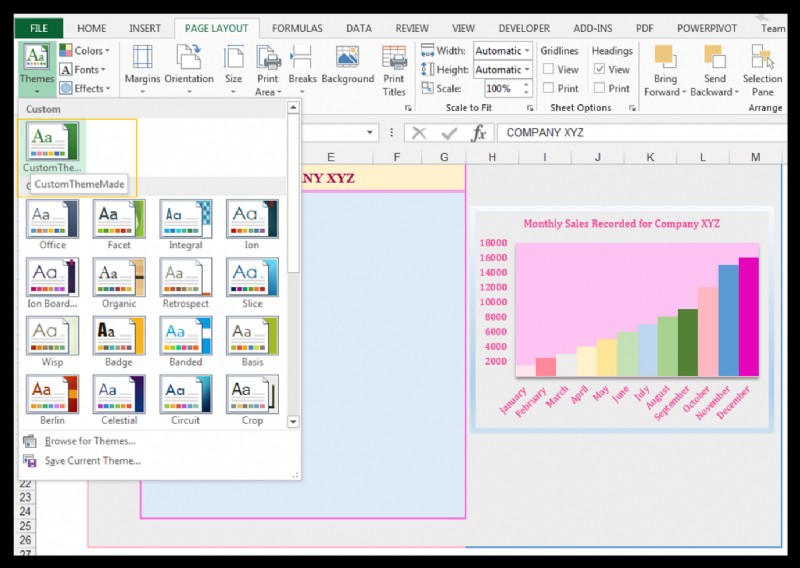Uncheck Headings View checkbox
The image size is (800, 568).
pyautogui.click(x=599, y=69)
